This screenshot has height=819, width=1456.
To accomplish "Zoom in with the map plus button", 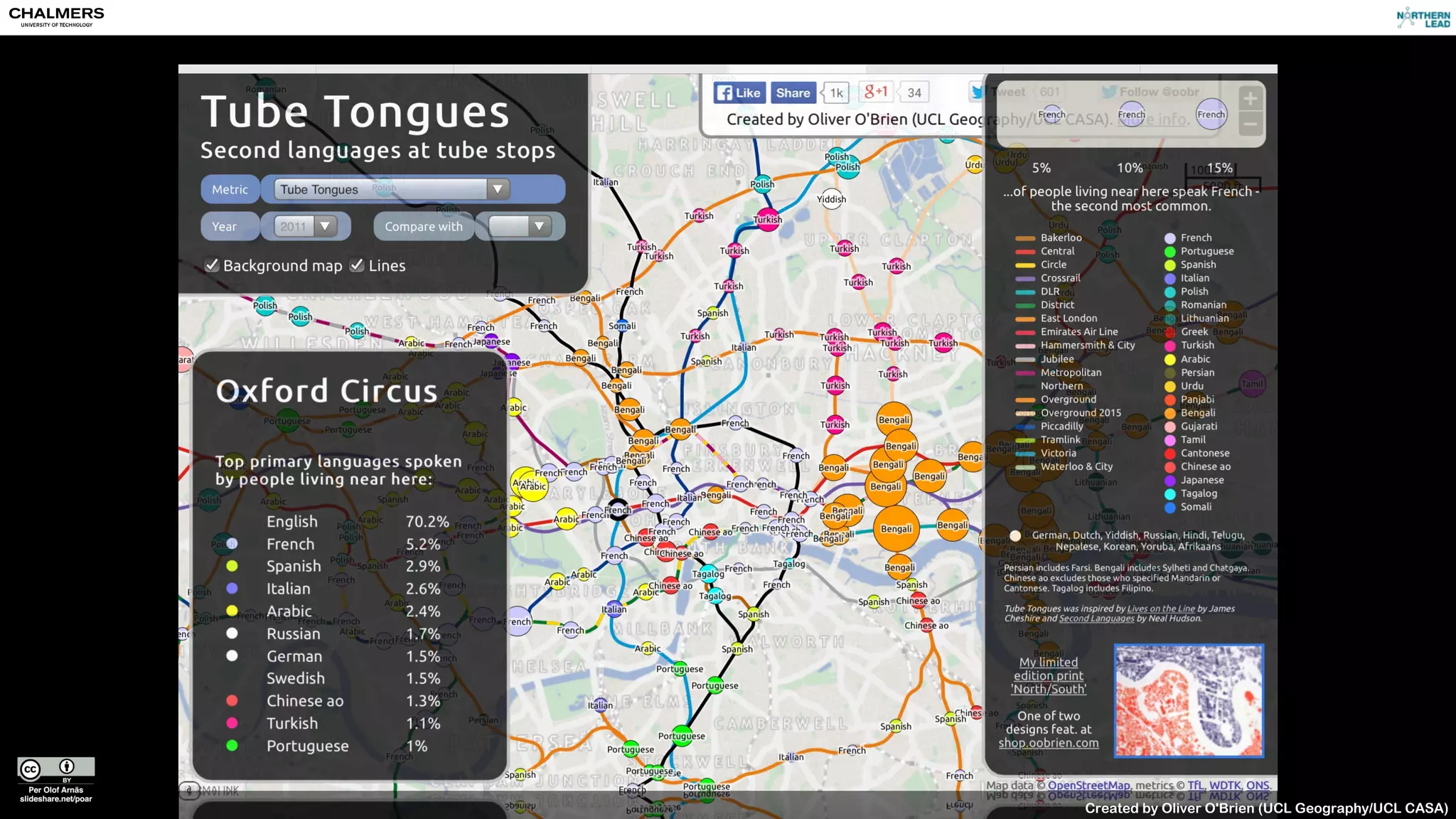I will tap(1250, 99).
